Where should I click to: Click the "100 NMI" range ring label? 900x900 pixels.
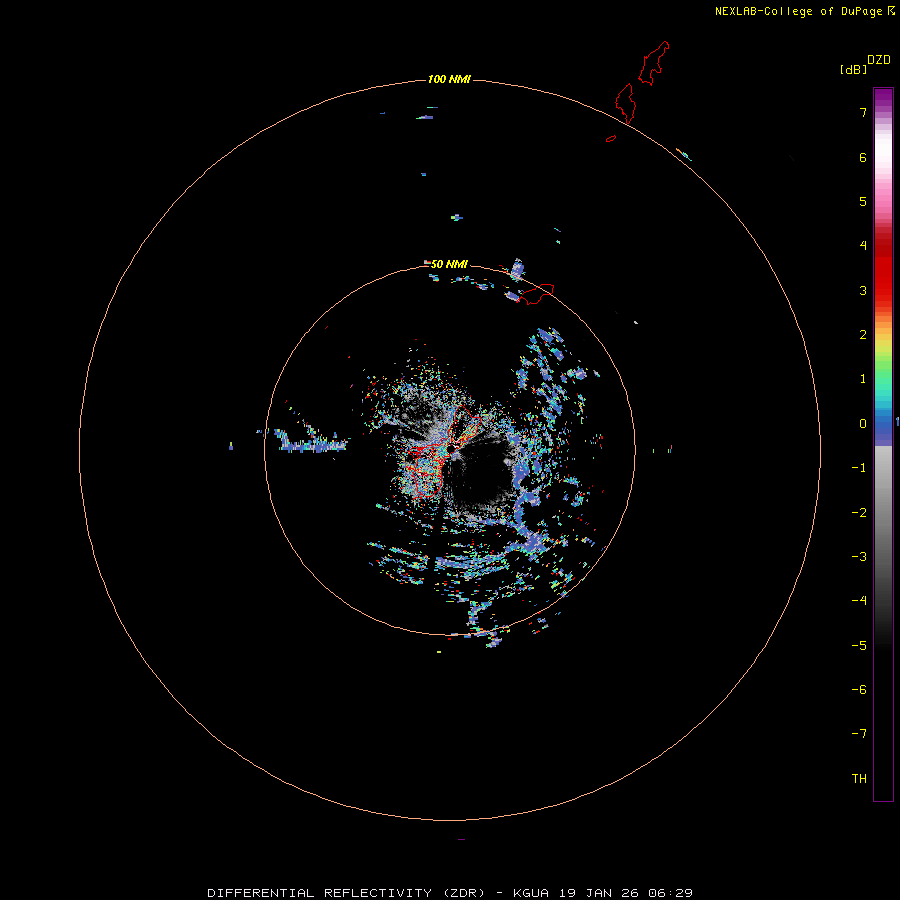(x=449, y=79)
